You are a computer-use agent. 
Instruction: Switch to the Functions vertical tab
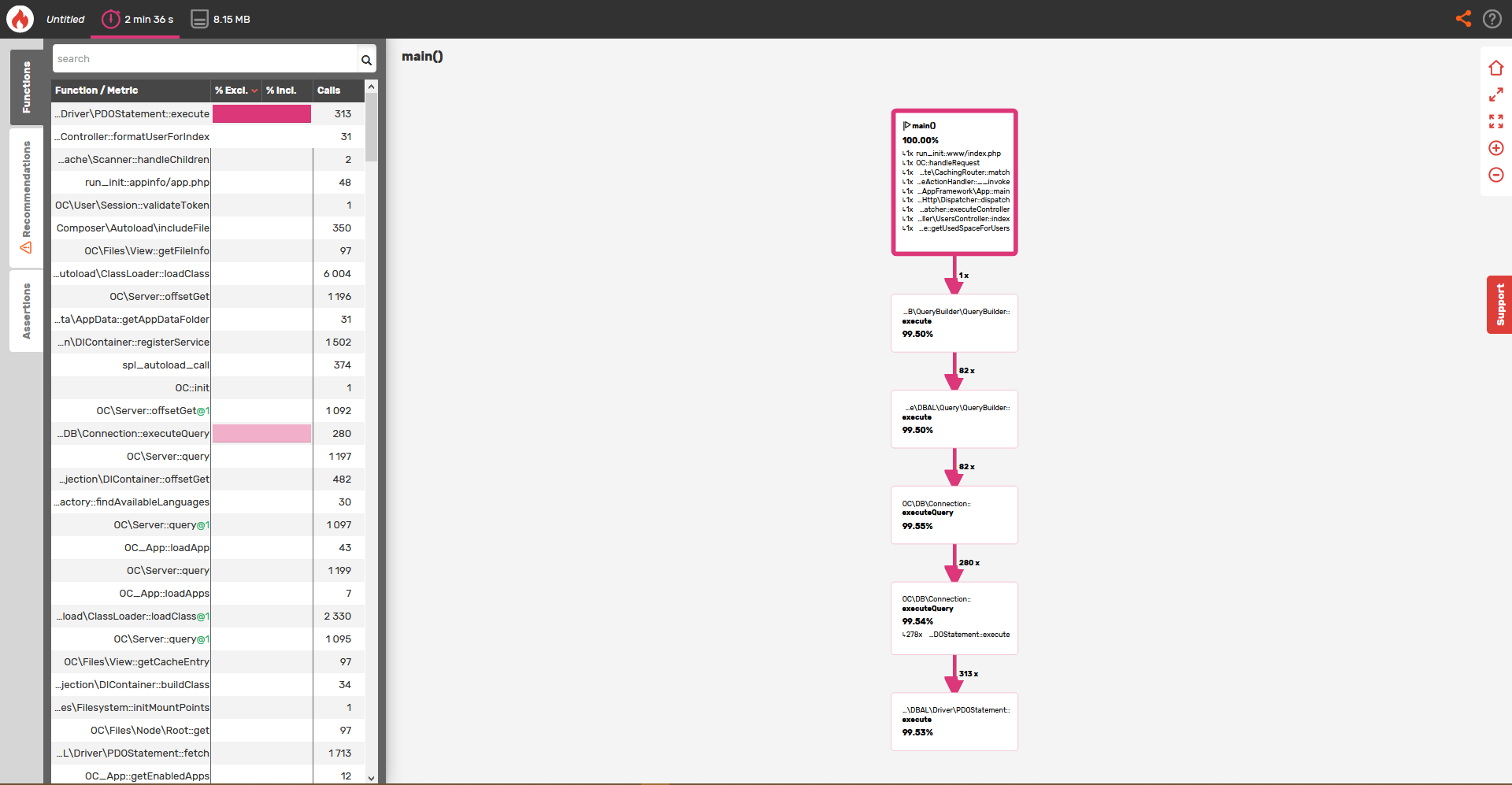(x=27, y=87)
